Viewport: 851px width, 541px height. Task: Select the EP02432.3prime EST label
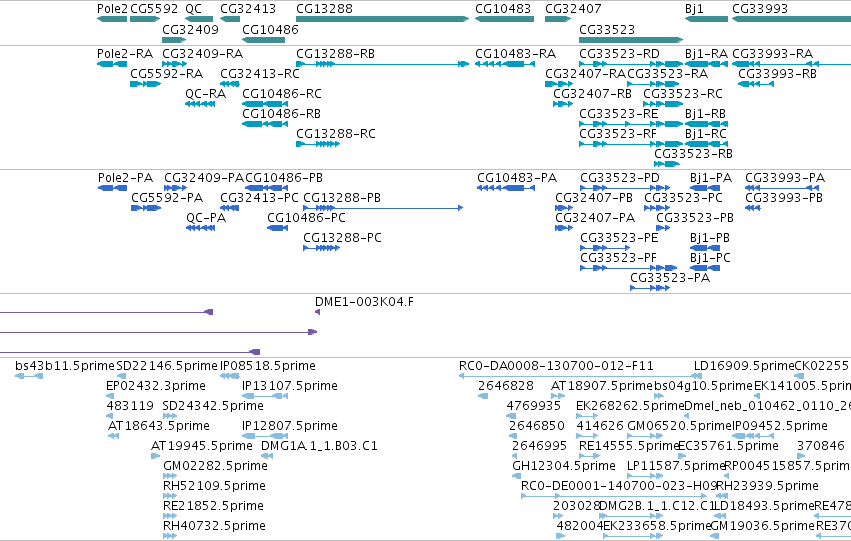(x=156, y=386)
